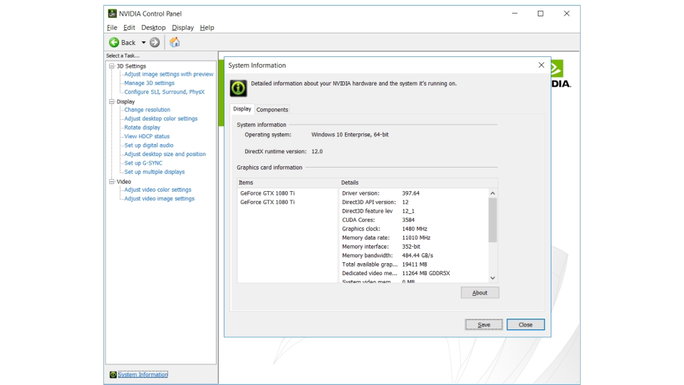Click the Dedicated video memory row
This screenshot has height=385, width=684.
(414, 273)
